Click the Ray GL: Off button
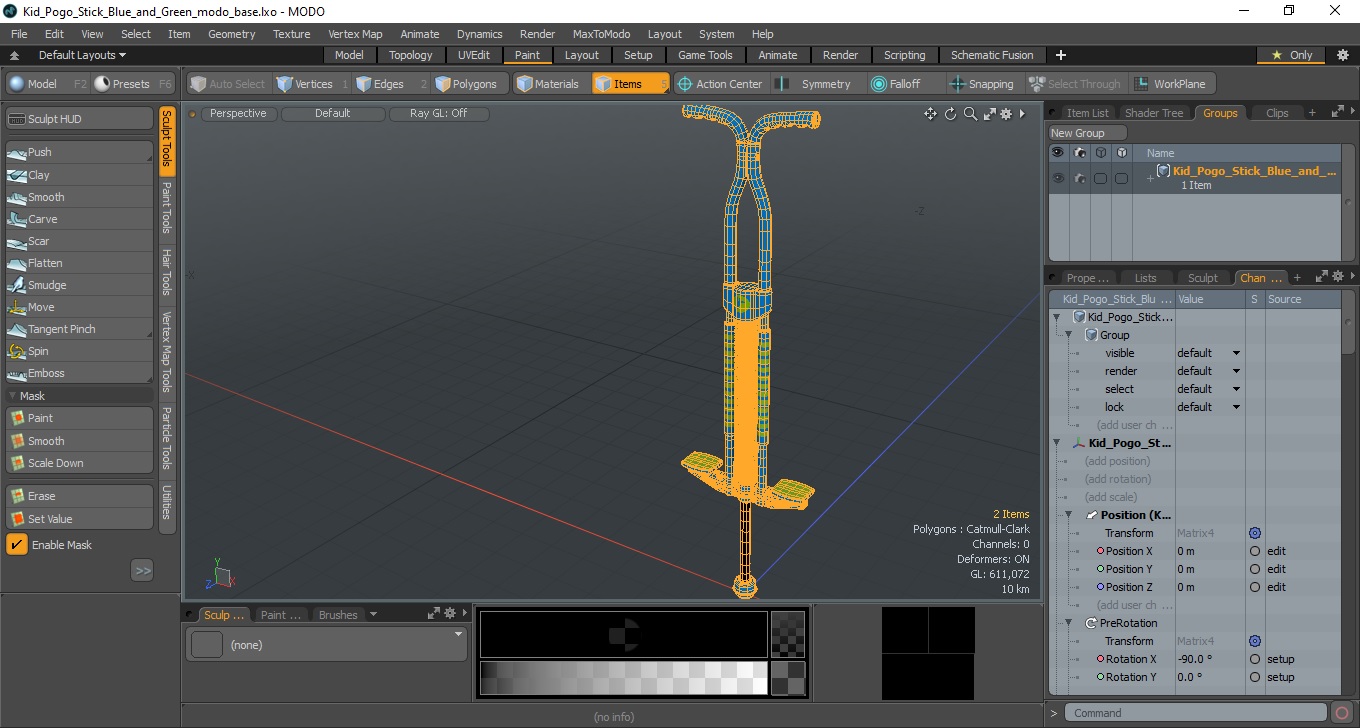The width and height of the screenshot is (1360, 728). (439, 114)
